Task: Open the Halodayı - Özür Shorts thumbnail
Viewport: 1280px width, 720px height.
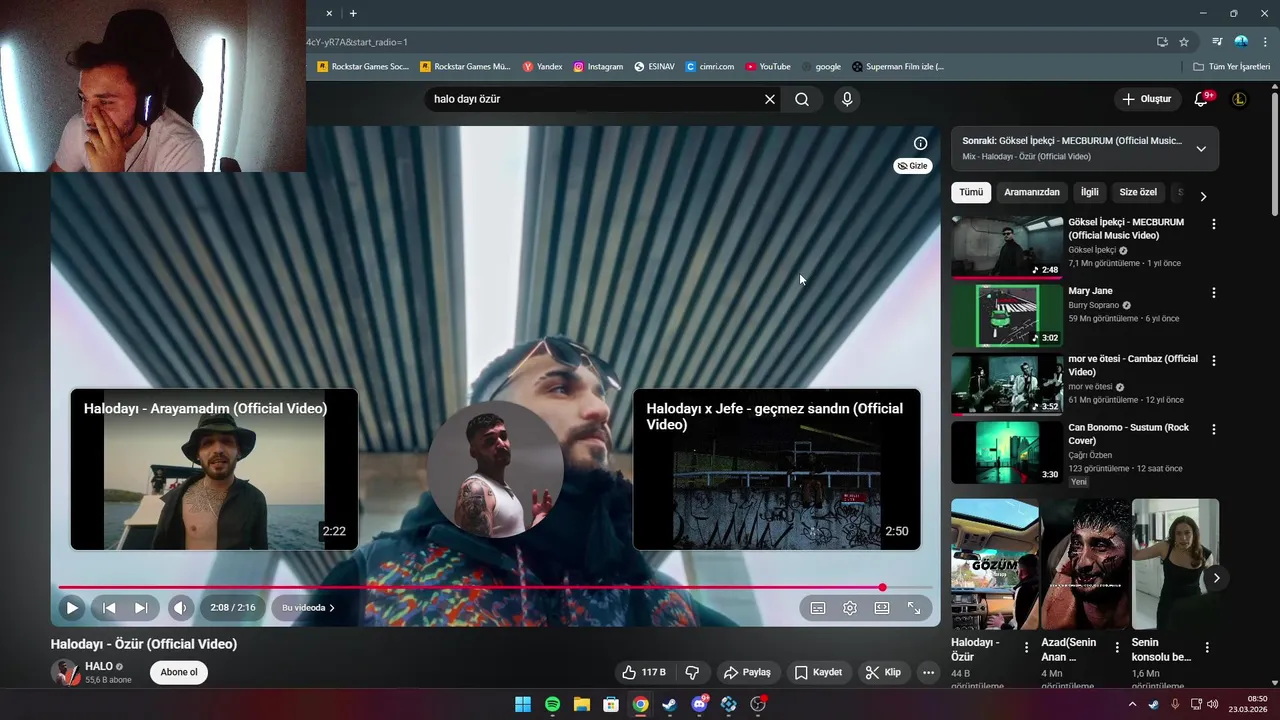Action: tap(995, 564)
